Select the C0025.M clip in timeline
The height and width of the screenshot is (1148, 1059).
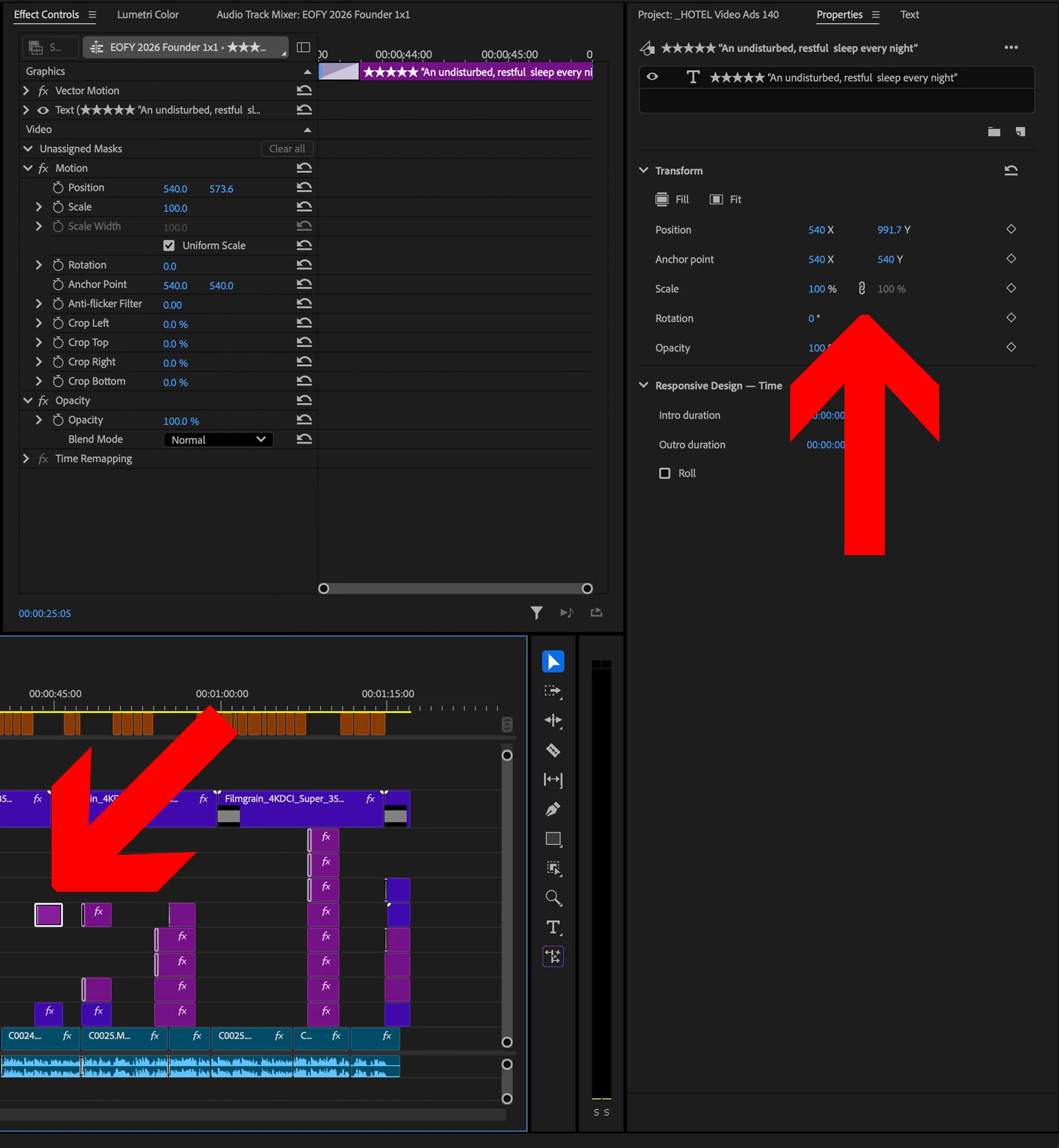124,1038
